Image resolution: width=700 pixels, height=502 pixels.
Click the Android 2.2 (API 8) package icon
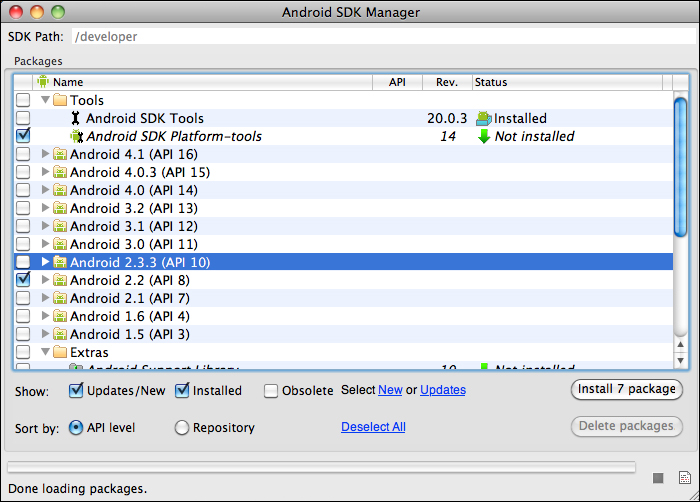pyautogui.click(x=60, y=280)
